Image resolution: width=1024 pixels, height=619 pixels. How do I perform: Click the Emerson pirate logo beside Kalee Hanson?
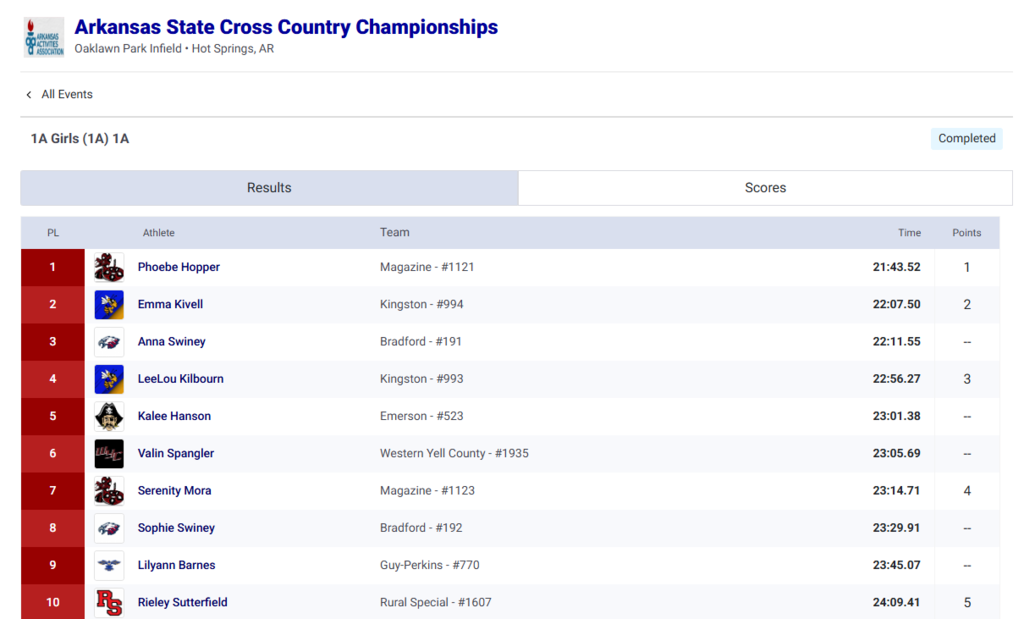[109, 416]
